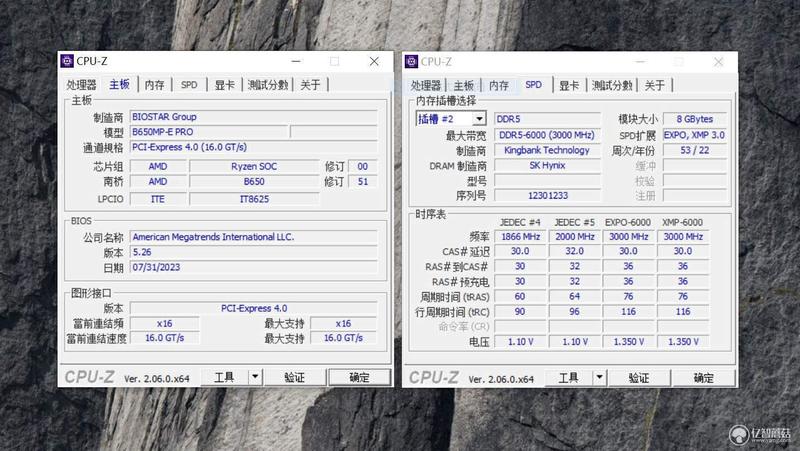The image size is (800, 451).
Task: Click the 确定 button in left CPU-Z window
Action: (359, 377)
